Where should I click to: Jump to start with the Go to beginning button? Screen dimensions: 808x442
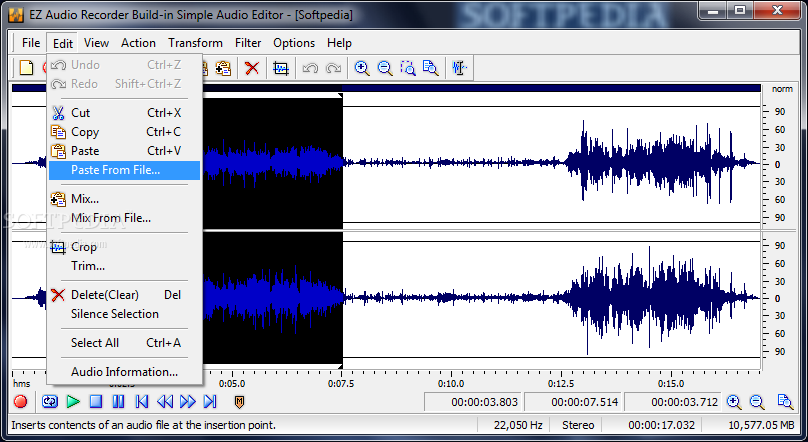click(142, 401)
